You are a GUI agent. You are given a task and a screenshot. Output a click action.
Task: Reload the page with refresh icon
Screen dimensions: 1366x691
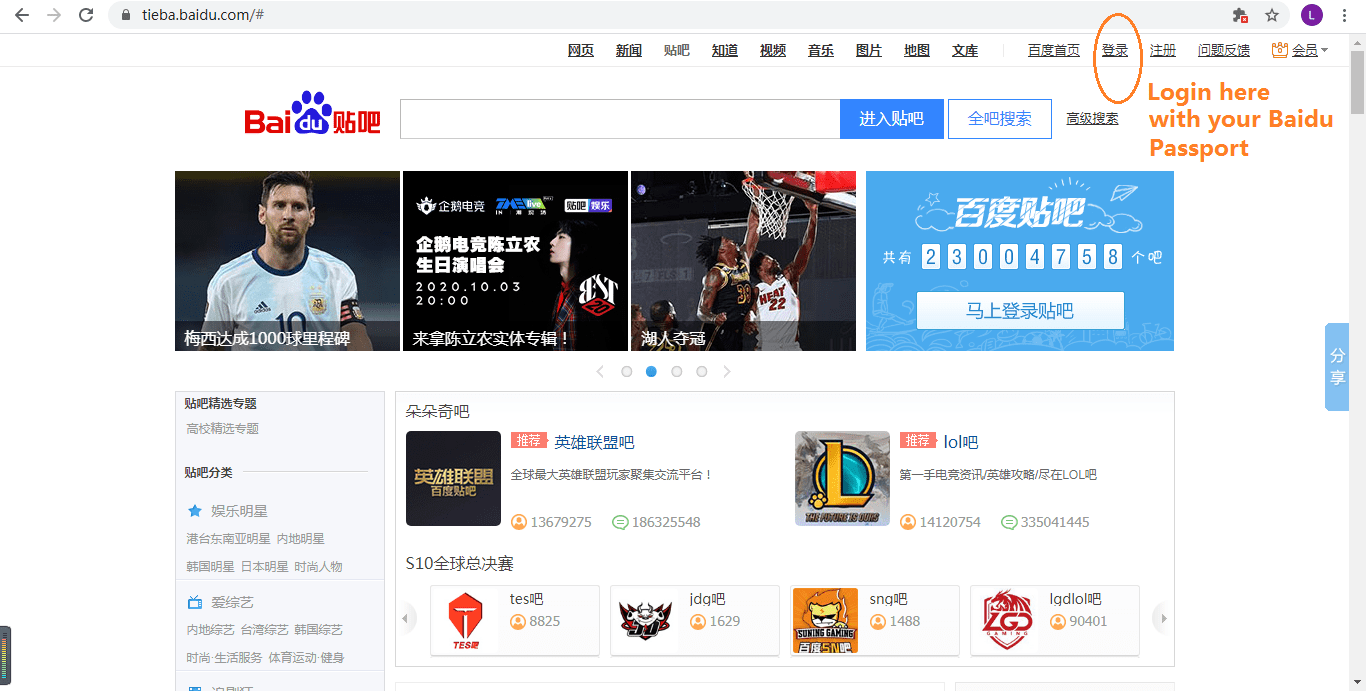86,15
